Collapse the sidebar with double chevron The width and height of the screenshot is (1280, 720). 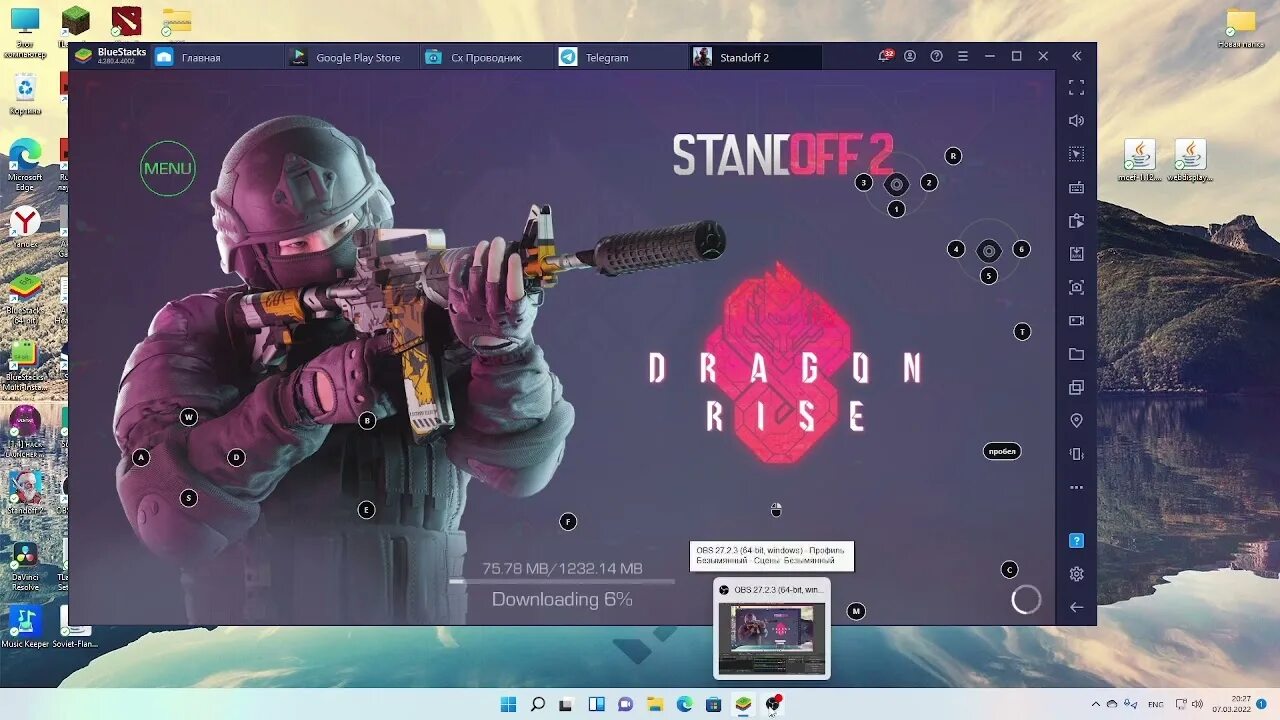tap(1076, 56)
